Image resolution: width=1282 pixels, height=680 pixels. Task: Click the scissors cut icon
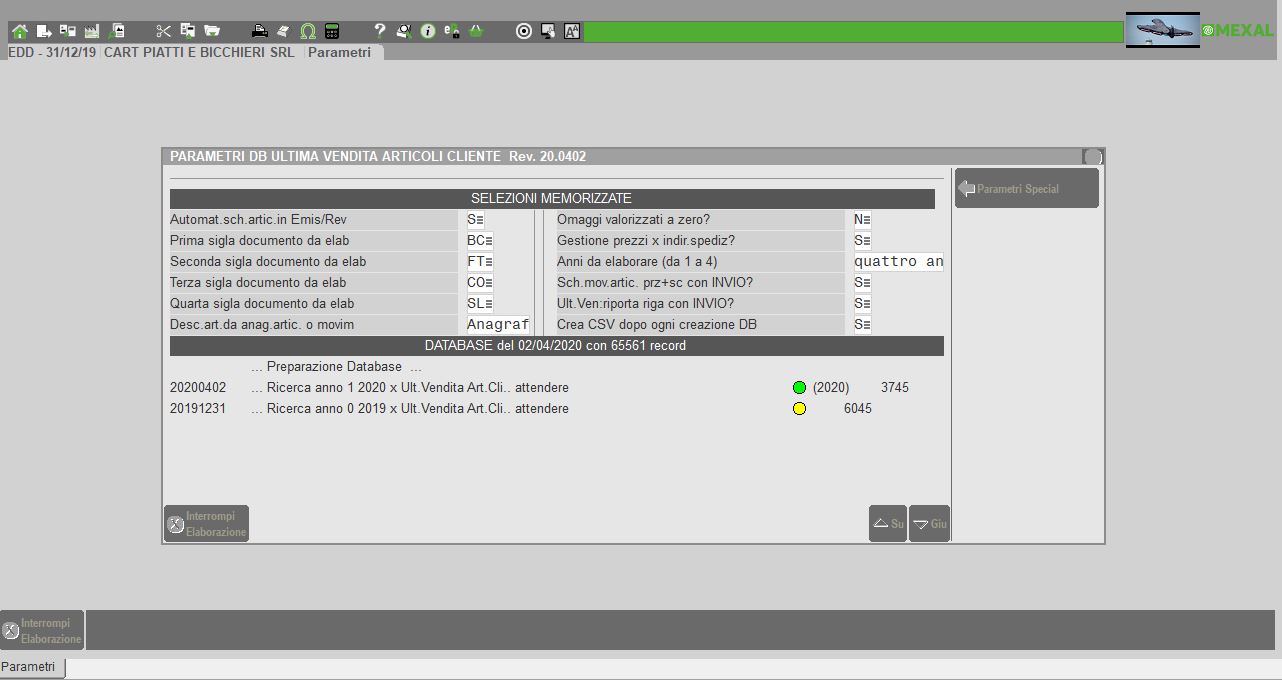pyautogui.click(x=164, y=31)
